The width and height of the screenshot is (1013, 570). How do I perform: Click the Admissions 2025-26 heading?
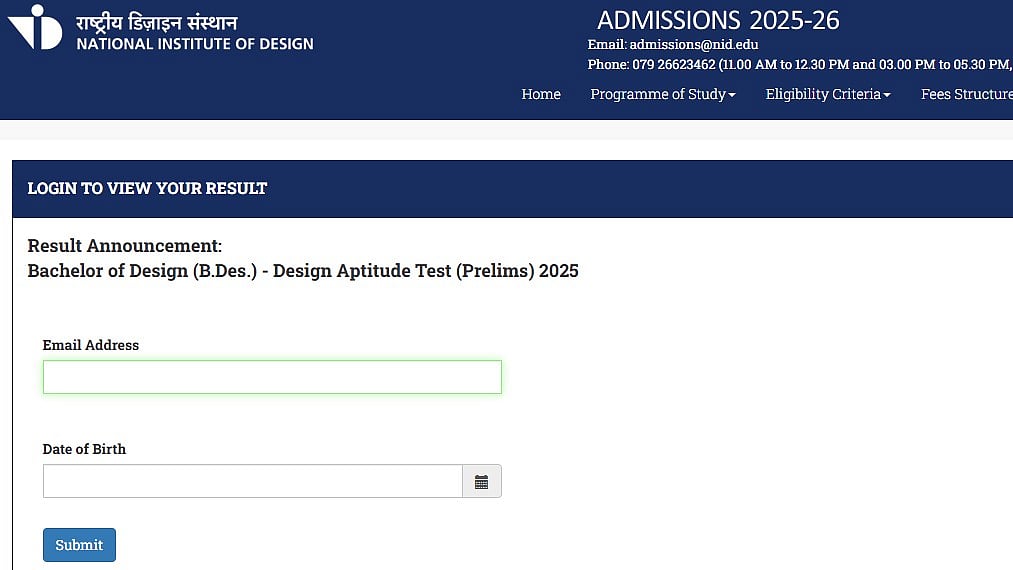coord(718,20)
